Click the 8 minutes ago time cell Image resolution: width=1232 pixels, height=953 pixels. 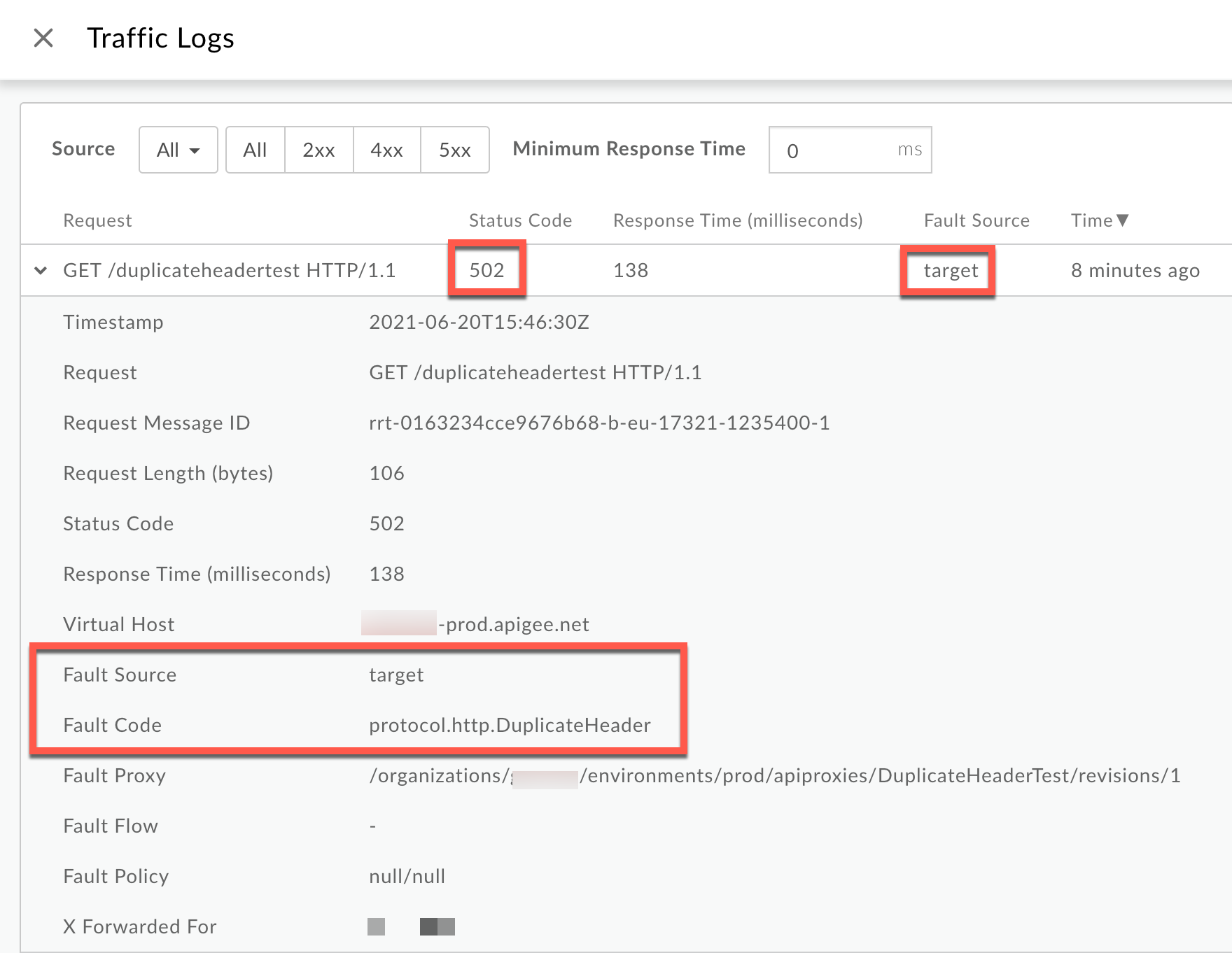point(1135,270)
